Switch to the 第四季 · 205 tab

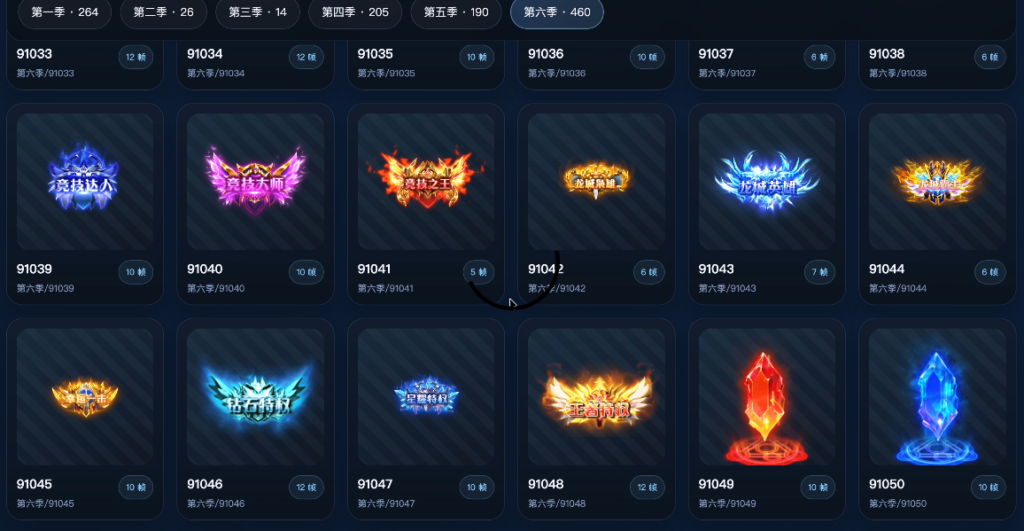coord(355,12)
